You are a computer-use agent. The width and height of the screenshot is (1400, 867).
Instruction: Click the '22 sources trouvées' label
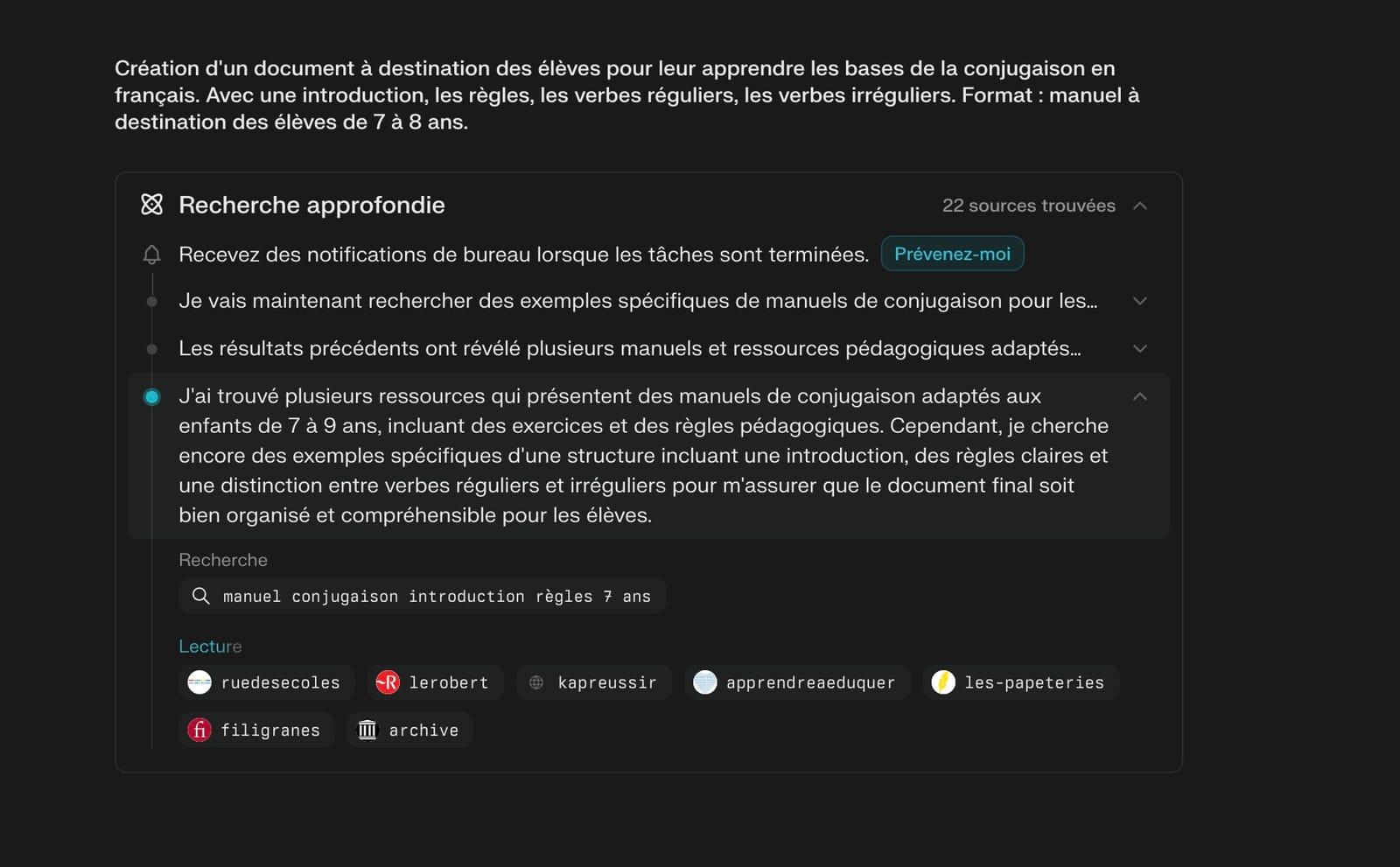(x=1028, y=206)
